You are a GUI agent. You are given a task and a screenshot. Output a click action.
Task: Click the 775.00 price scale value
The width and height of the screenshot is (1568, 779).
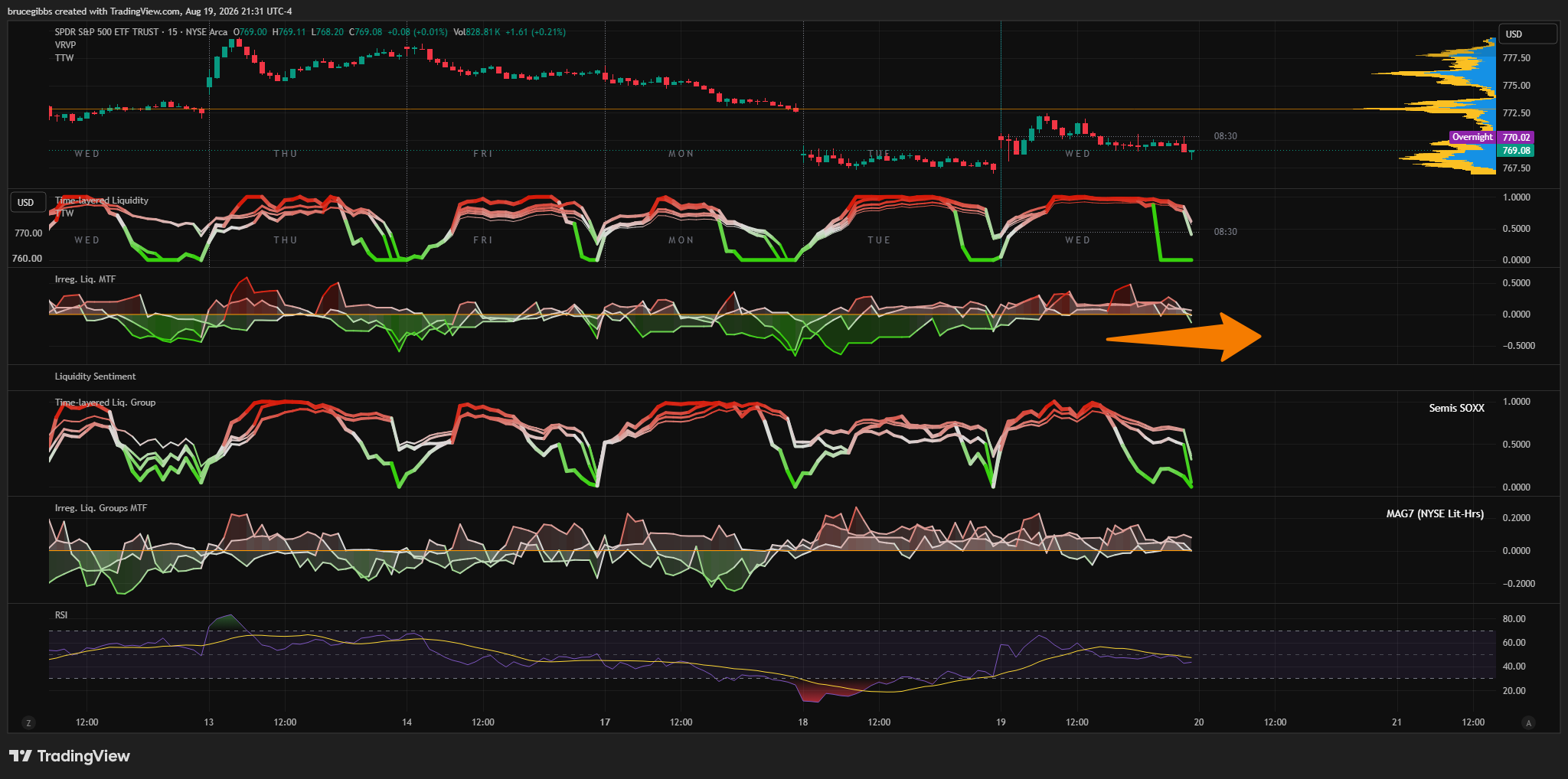point(1516,86)
